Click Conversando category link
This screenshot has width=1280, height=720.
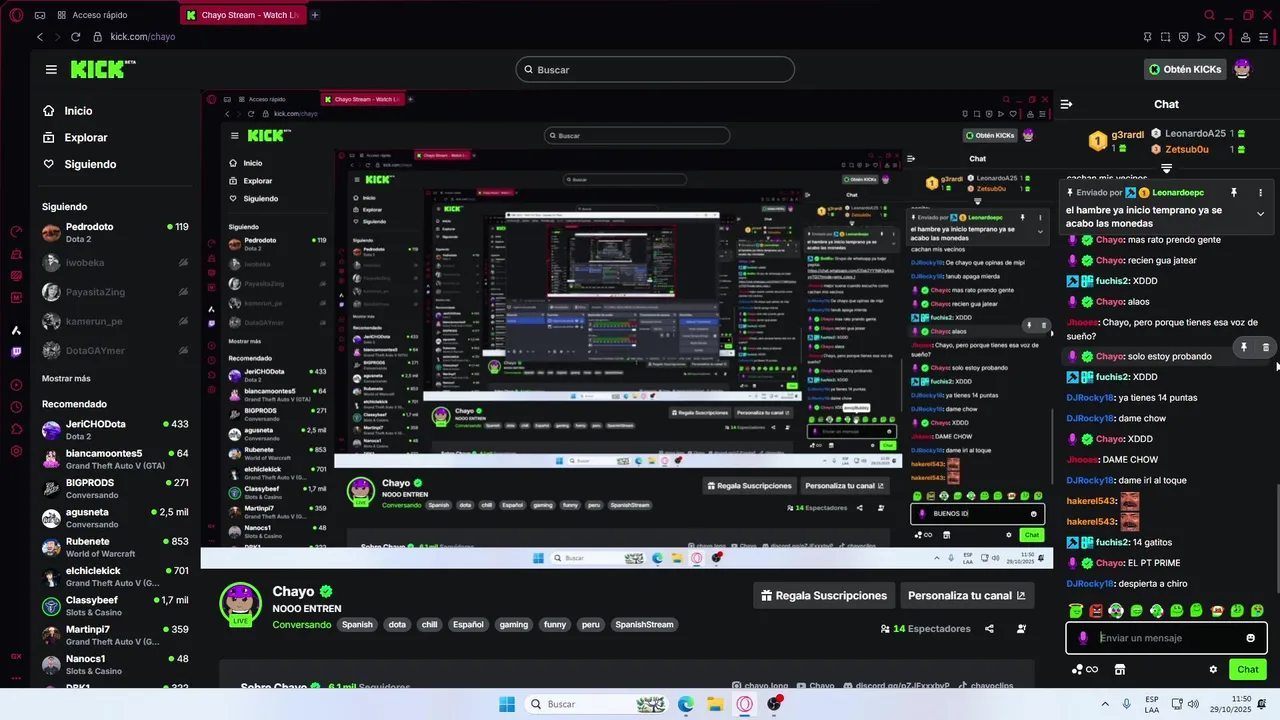(301, 625)
